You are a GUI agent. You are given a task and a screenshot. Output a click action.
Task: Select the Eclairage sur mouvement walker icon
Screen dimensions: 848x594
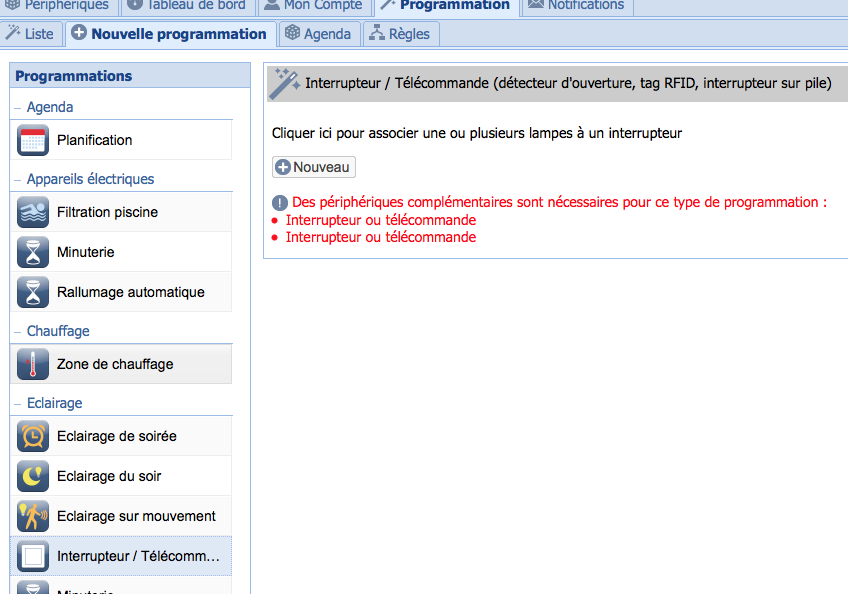pos(33,516)
